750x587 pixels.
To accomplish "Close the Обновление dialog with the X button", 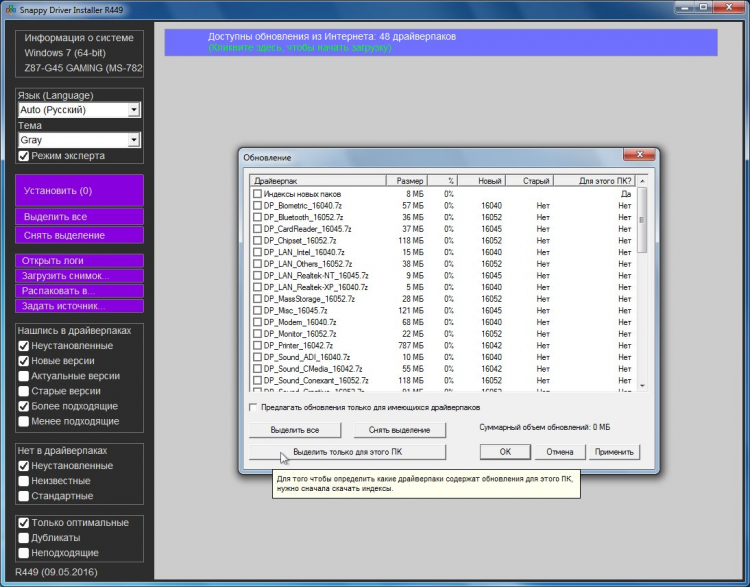I will 639,156.
